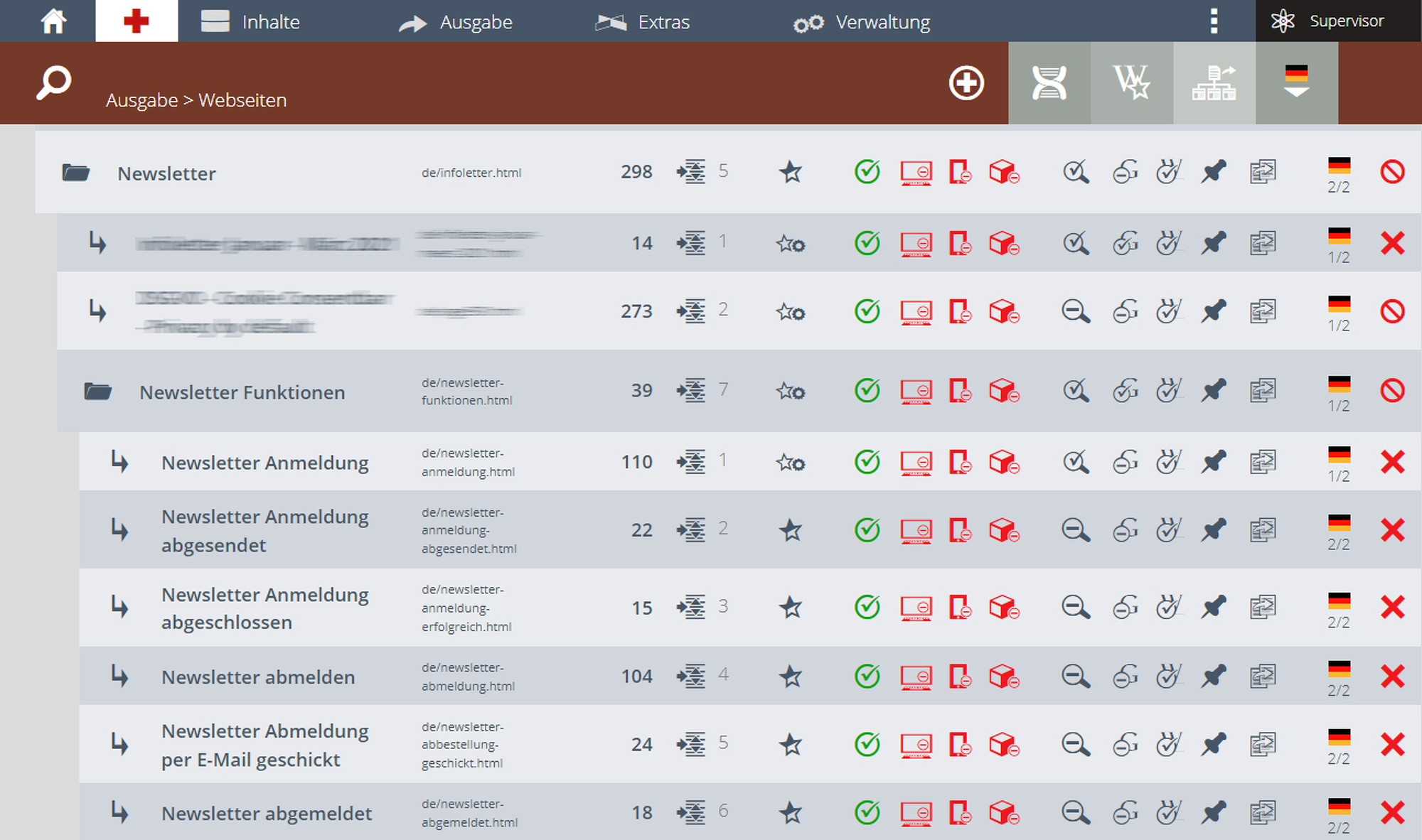1422x840 pixels.
Task: Toggle green check status of Newsletter abmelden
Action: 867,676
